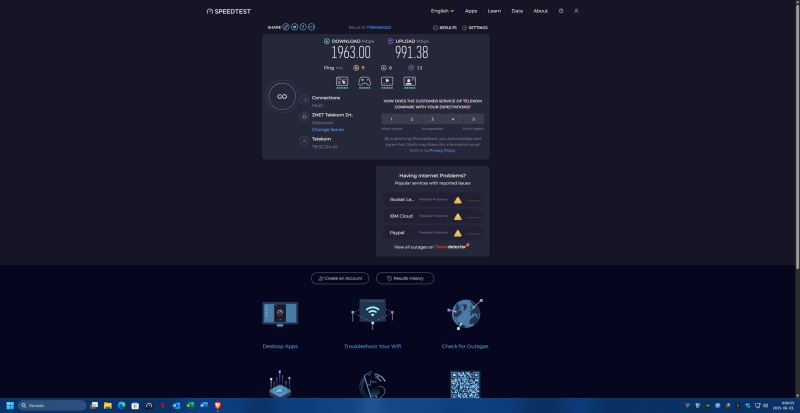Click the Change Server link
This screenshot has width=800, height=413.
pos(328,130)
